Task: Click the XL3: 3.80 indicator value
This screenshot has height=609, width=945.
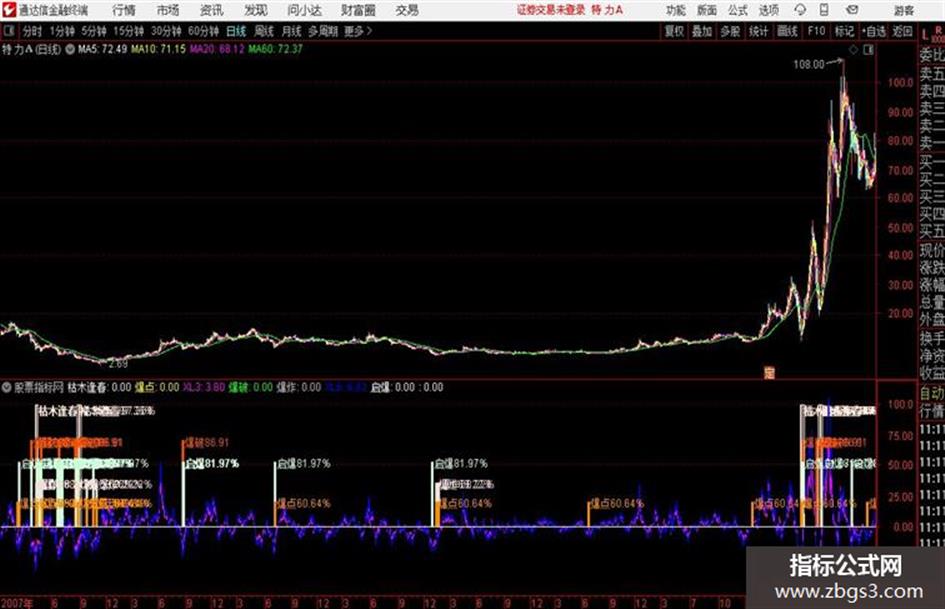Action: [x=204, y=387]
